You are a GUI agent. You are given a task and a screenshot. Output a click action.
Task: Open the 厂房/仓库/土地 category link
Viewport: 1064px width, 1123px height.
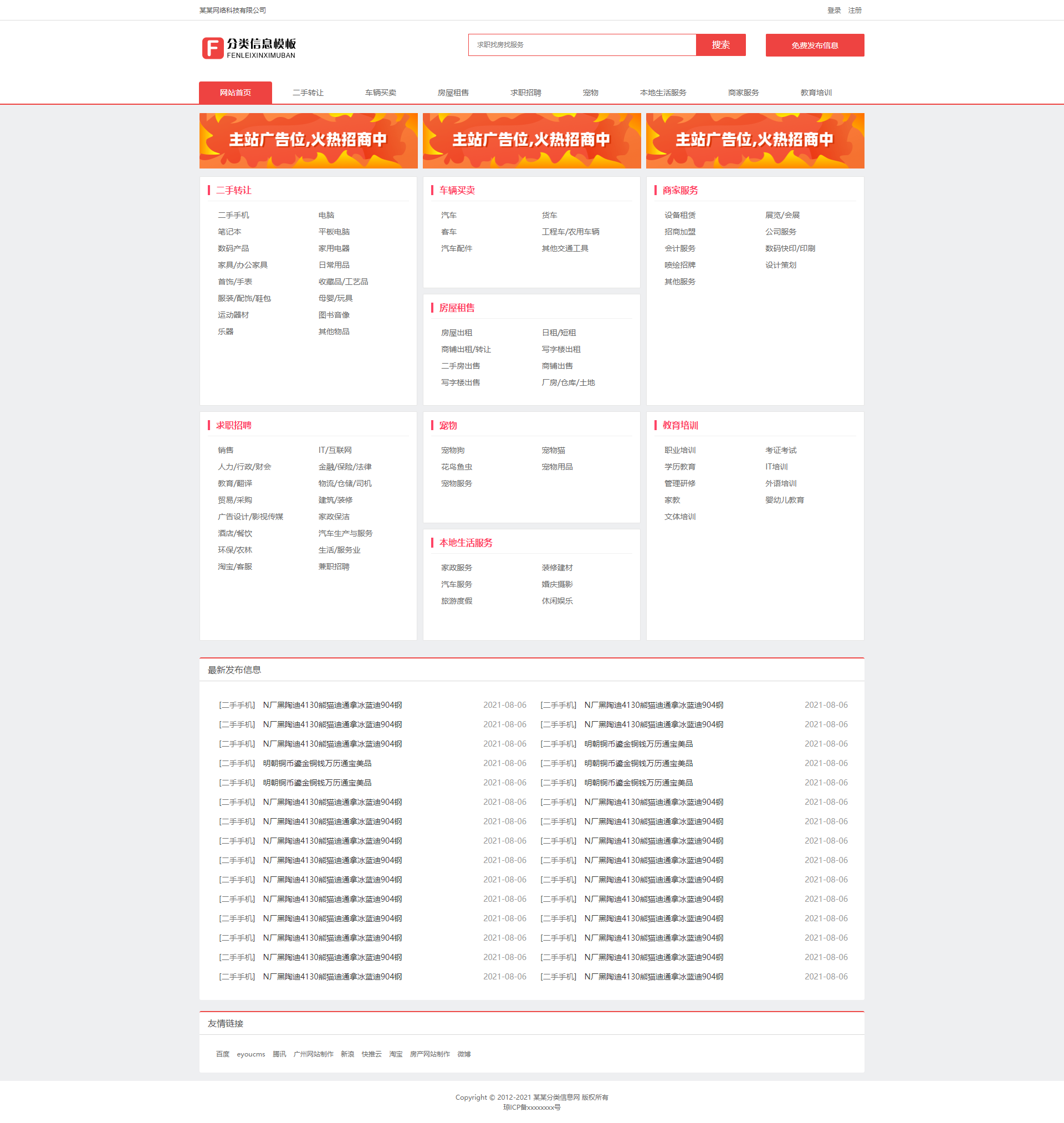tap(569, 382)
